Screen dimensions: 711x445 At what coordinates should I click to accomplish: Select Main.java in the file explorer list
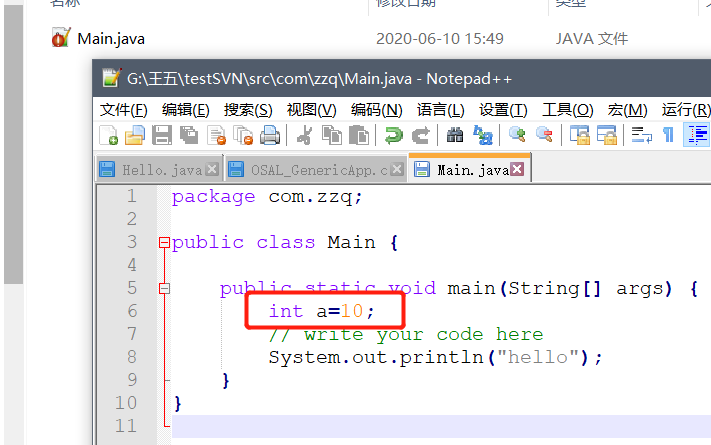pyautogui.click(x=111, y=39)
